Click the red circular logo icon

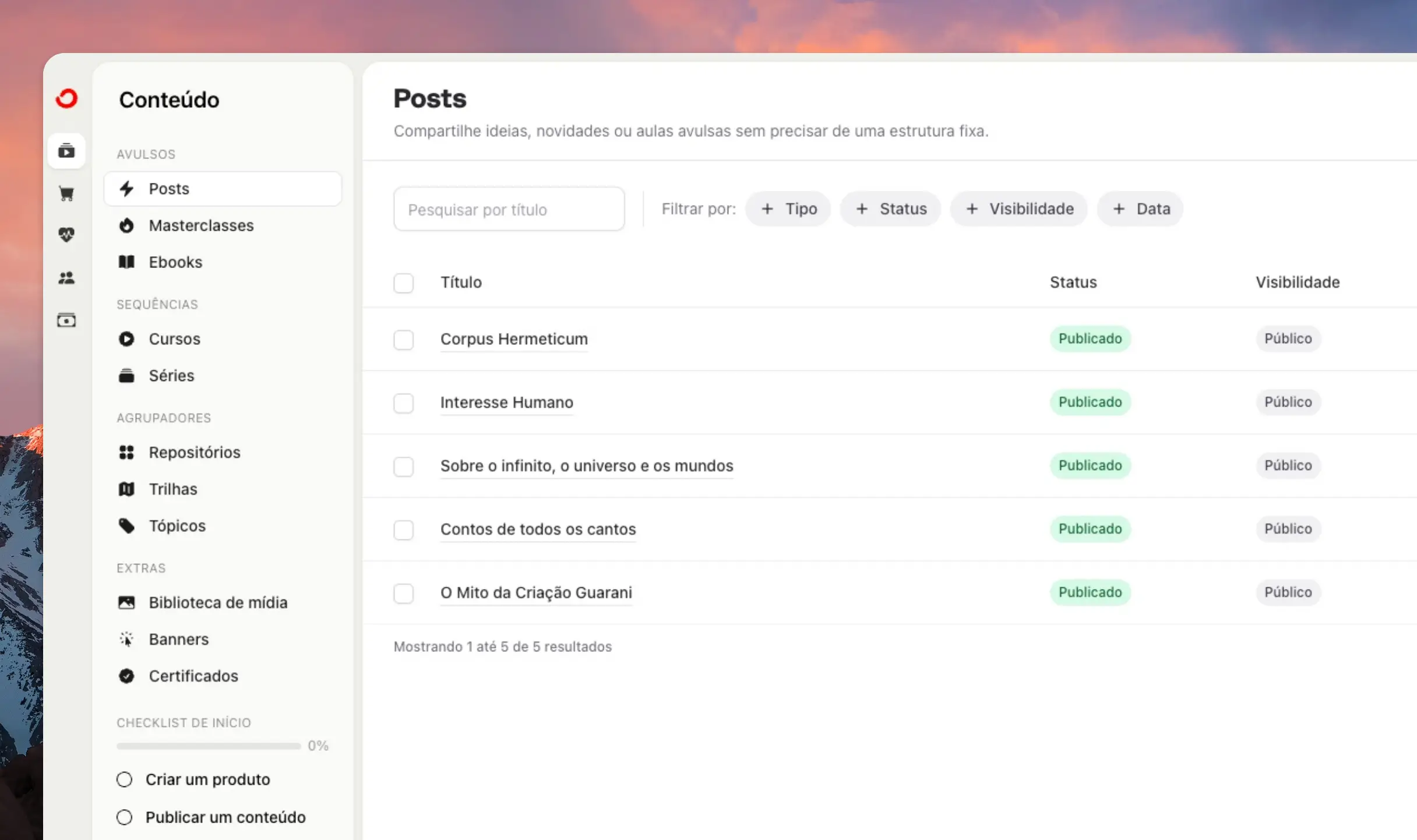click(66, 98)
